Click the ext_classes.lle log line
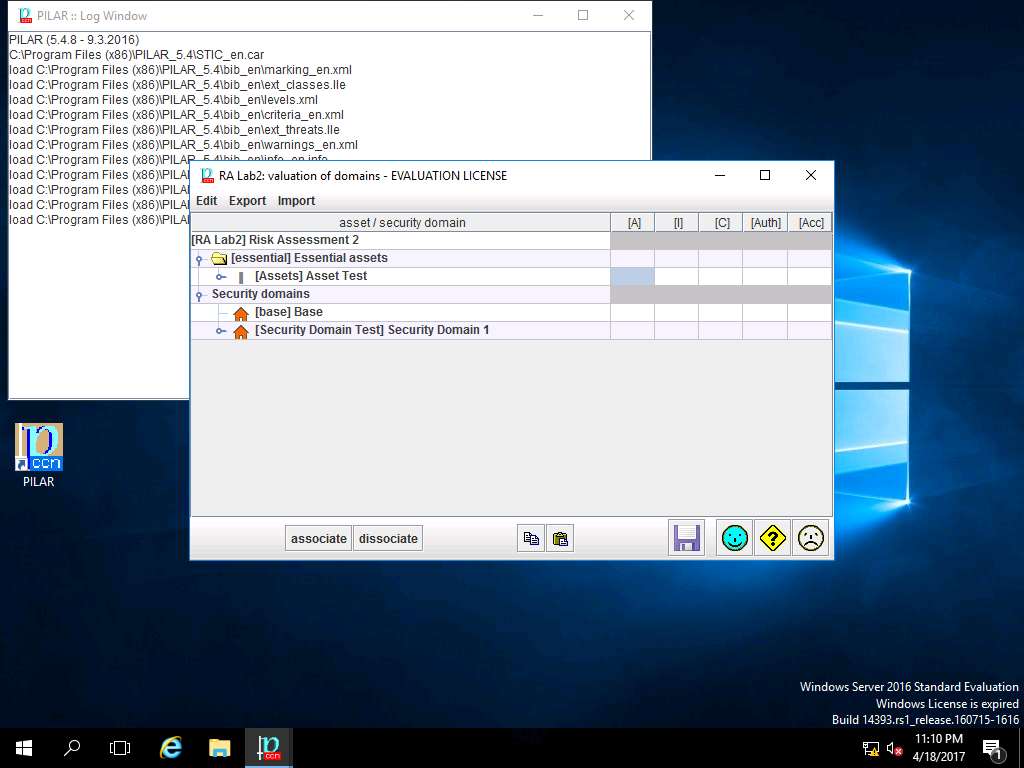The height and width of the screenshot is (768, 1024). (x=178, y=85)
